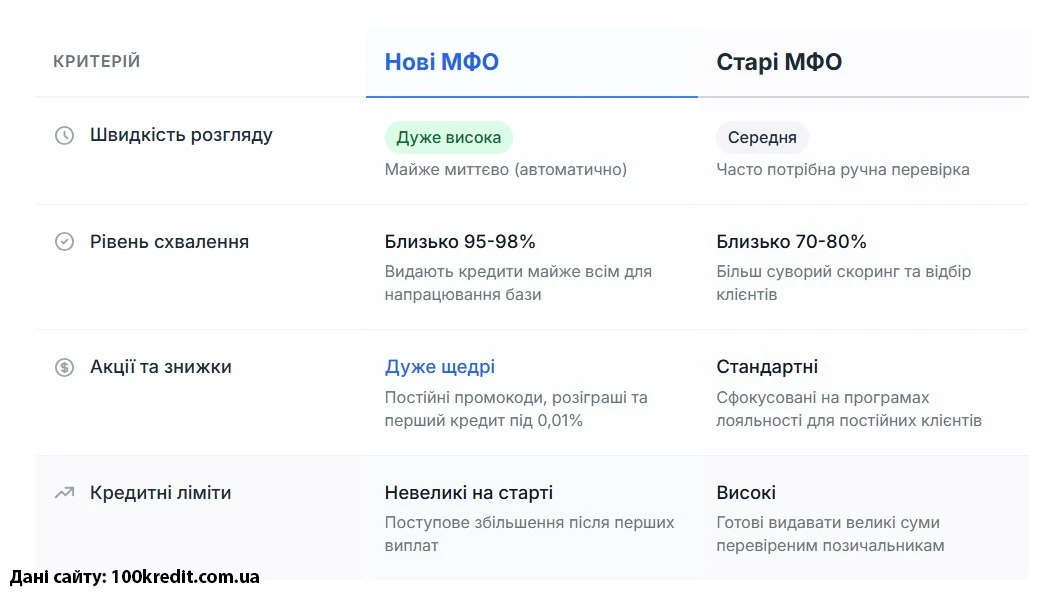Click the Швидкість розгляду row label
The image size is (1041, 601).
click(x=181, y=135)
